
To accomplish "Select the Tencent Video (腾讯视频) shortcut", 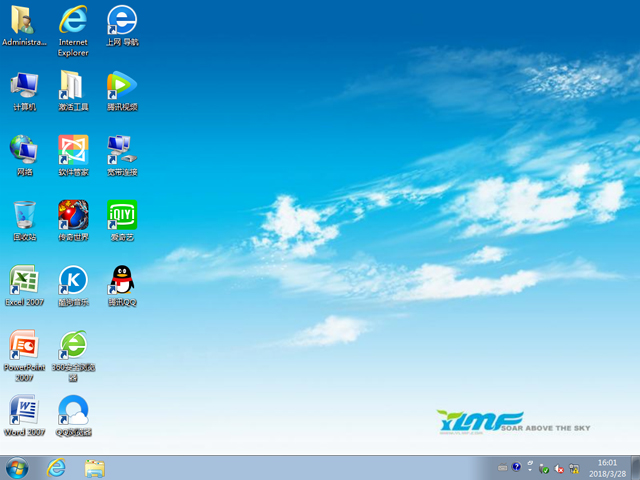I will pos(122,86).
